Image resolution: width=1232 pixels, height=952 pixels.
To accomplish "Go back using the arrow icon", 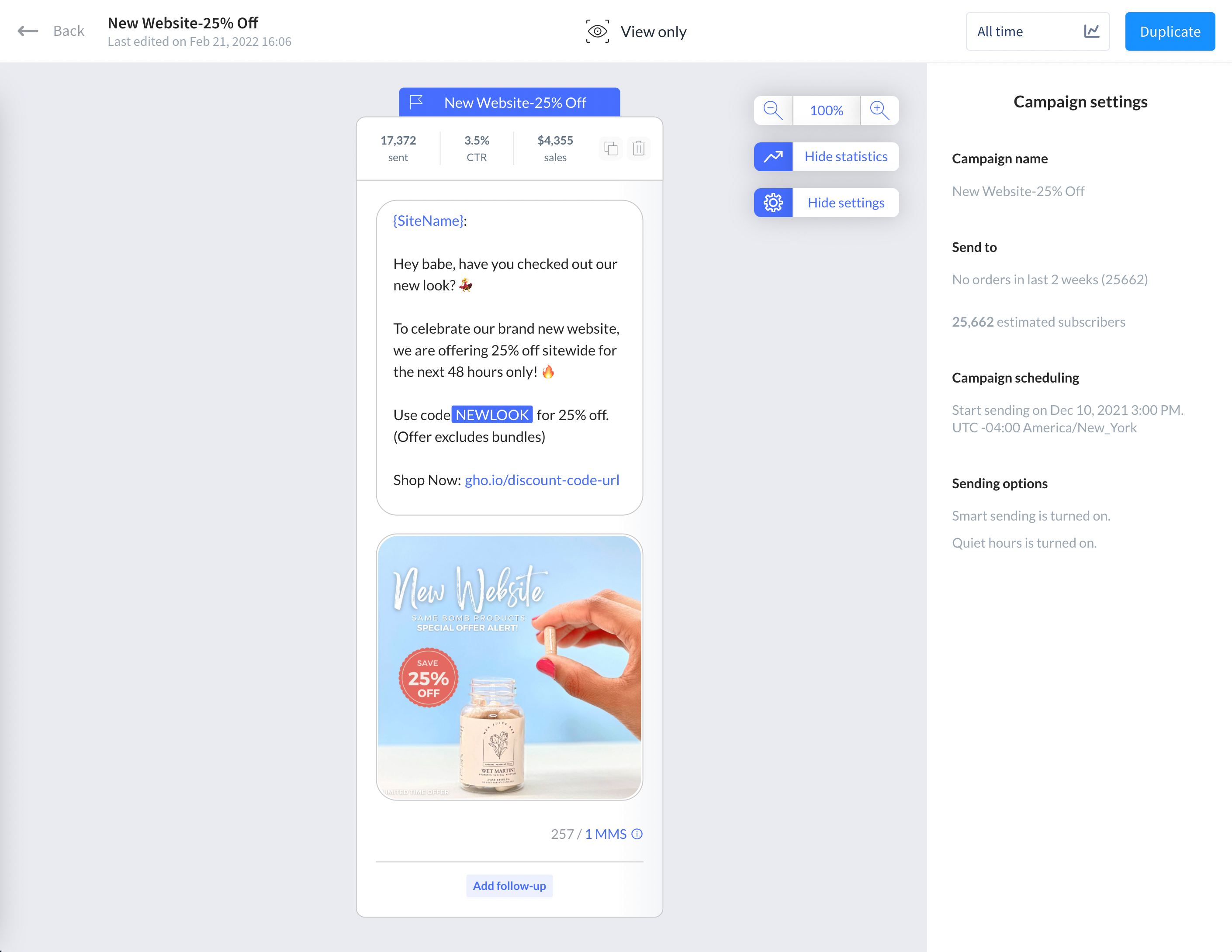I will coord(28,31).
